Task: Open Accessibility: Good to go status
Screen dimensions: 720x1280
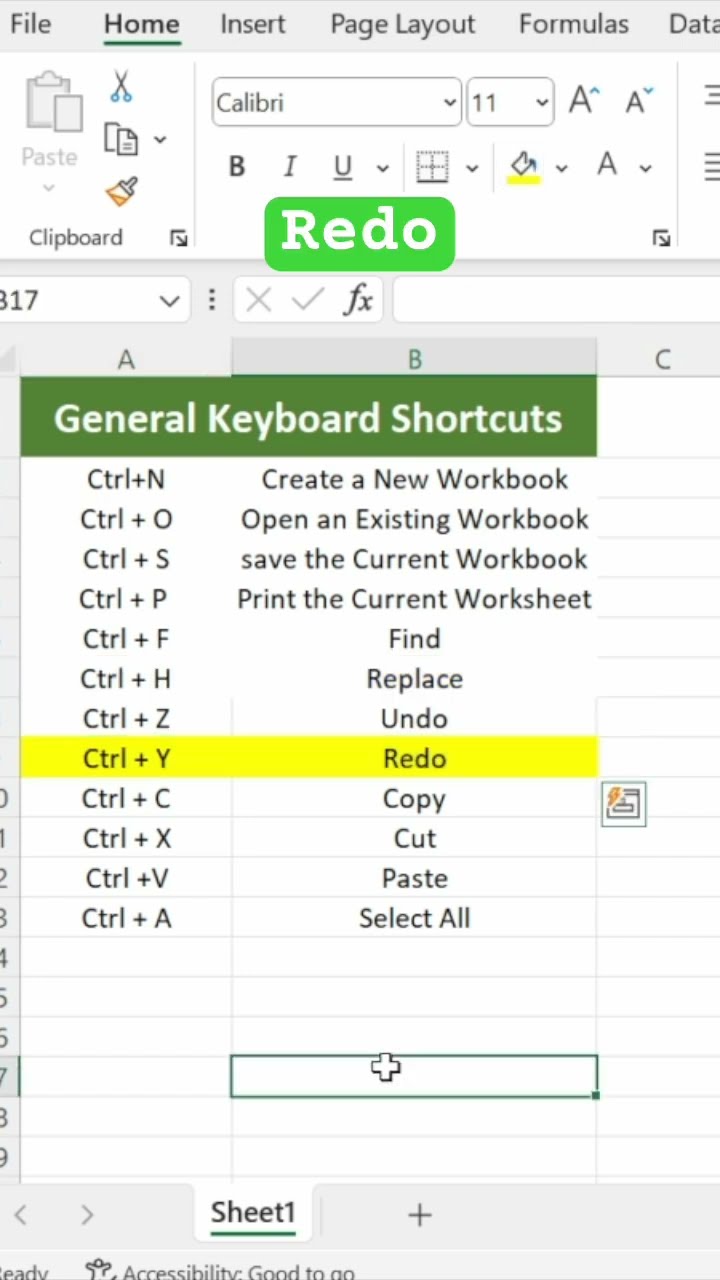Action: click(x=220, y=1272)
